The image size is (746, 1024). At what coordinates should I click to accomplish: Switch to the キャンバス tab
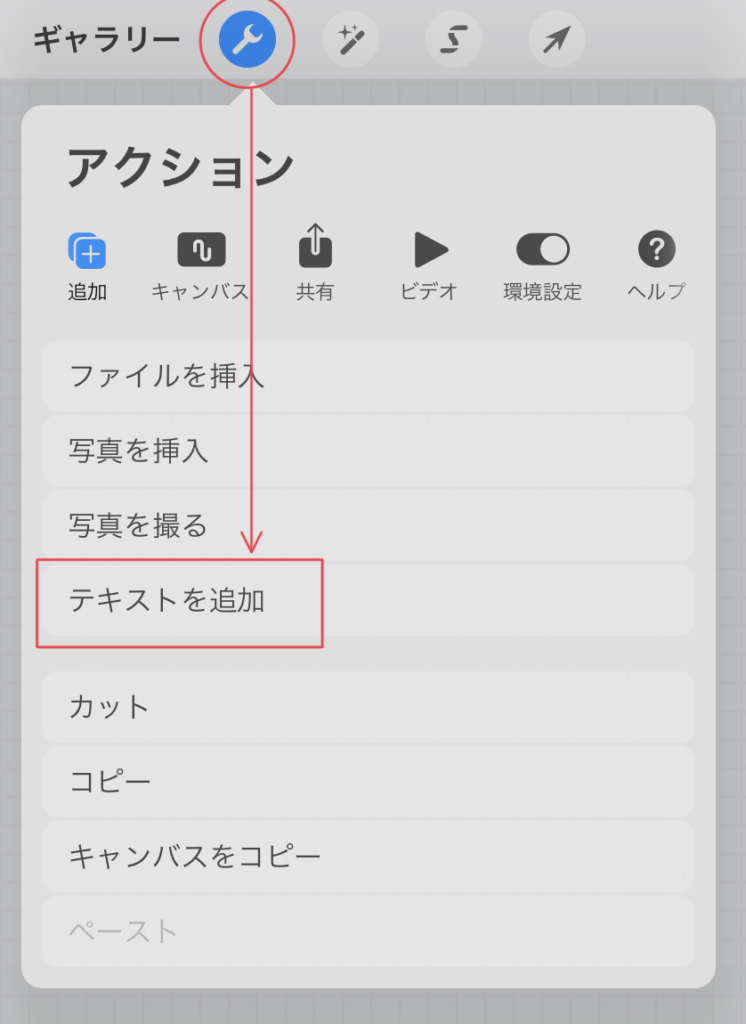point(201,266)
